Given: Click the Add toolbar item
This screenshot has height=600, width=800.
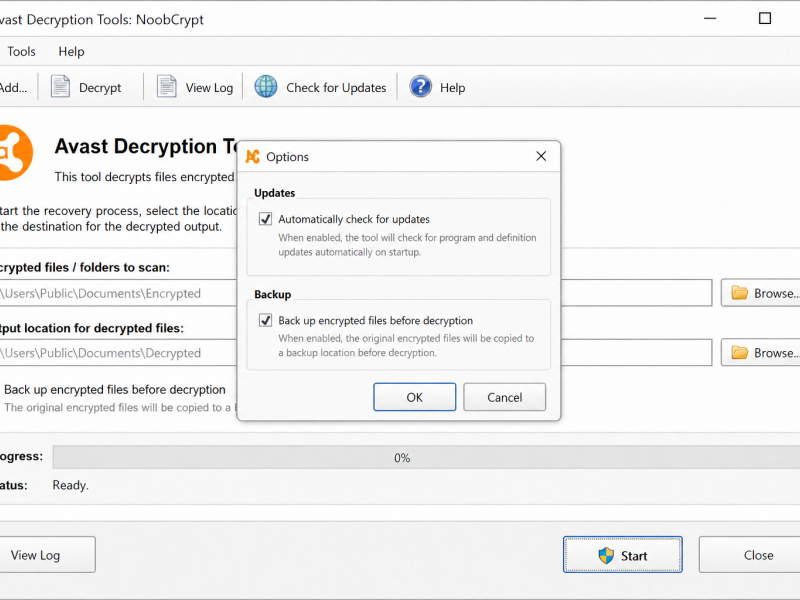Looking at the screenshot, I should pos(13,88).
